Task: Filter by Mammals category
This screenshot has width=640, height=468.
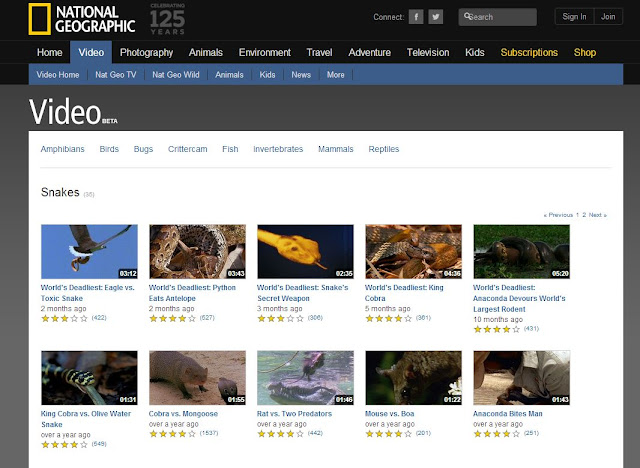Action: (x=336, y=149)
